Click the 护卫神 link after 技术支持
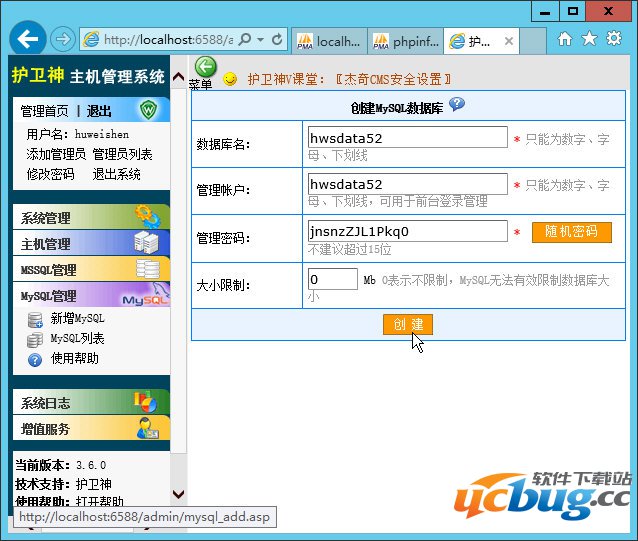The height and width of the screenshot is (541, 638). pyautogui.click(x=94, y=484)
